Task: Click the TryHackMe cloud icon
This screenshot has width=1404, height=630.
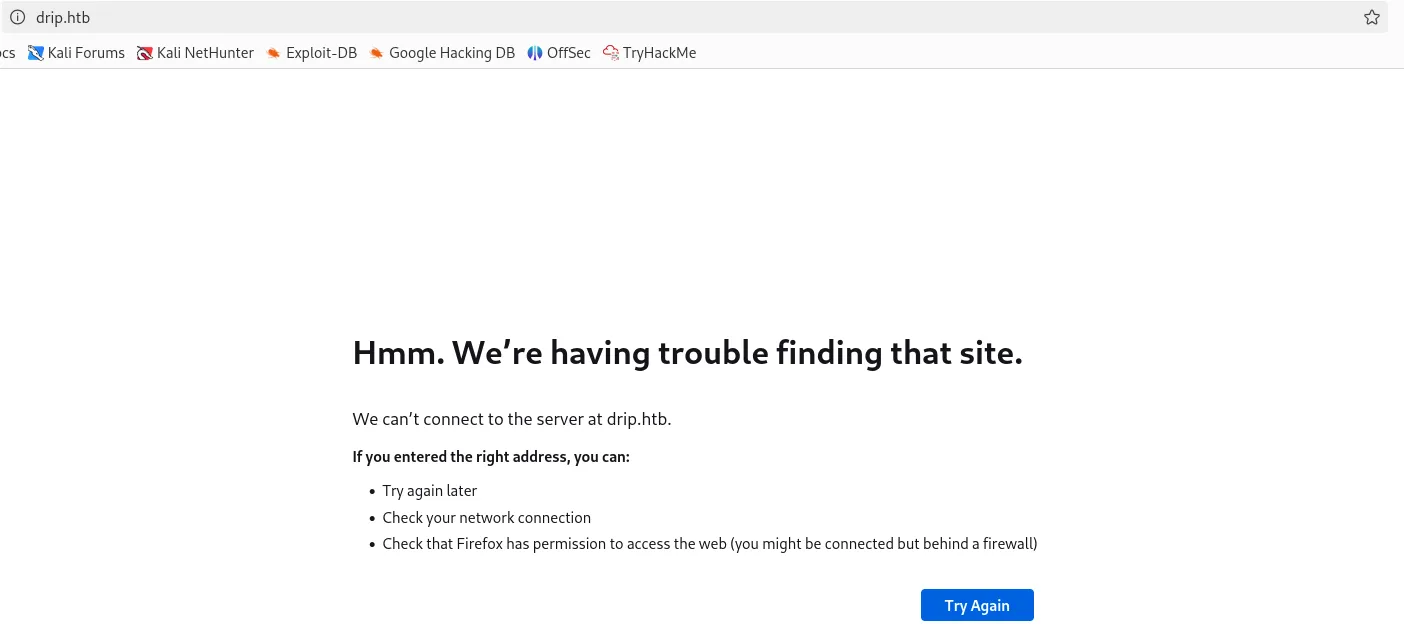Action: click(x=611, y=53)
